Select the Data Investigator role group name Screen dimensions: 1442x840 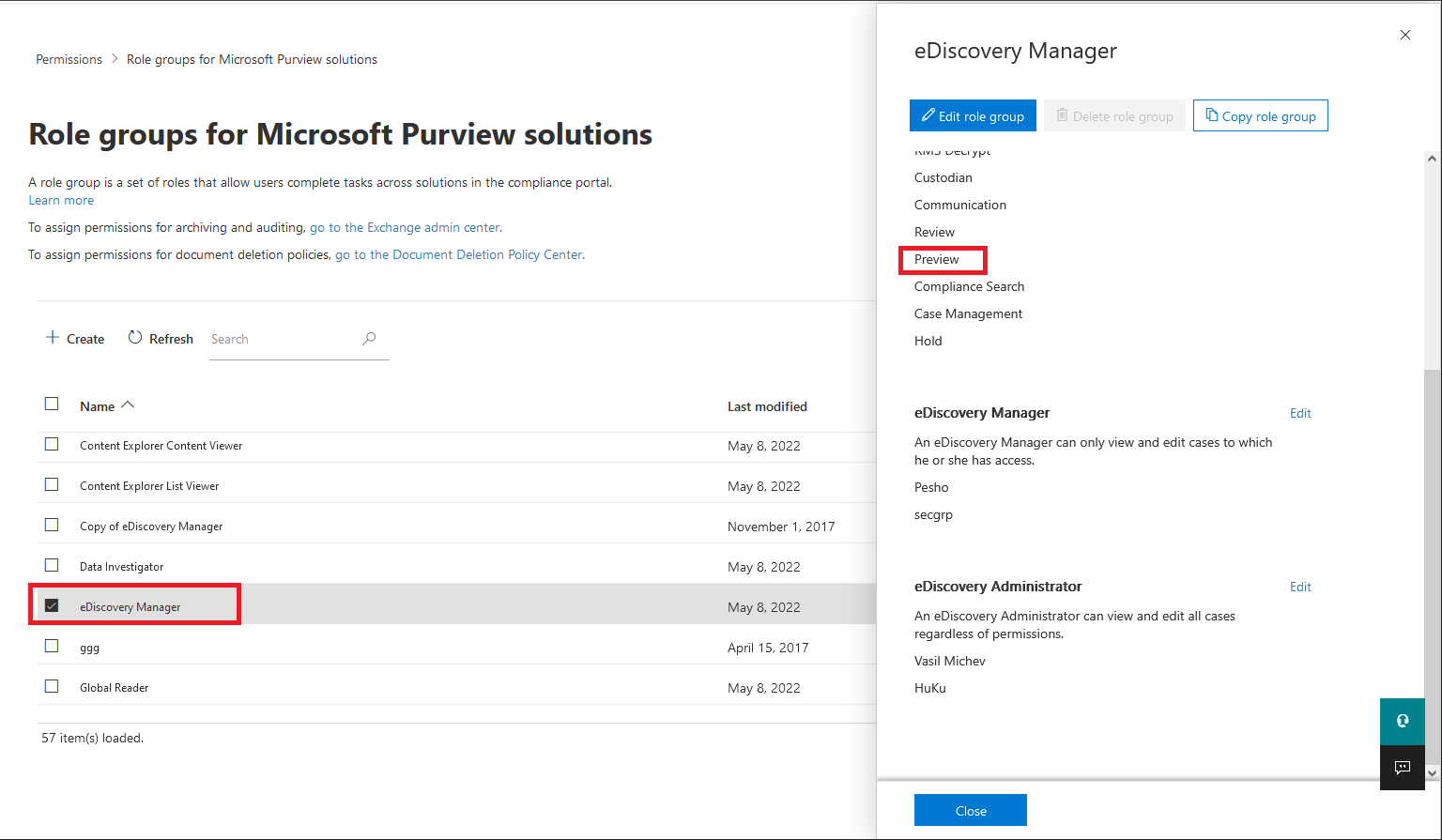click(121, 567)
